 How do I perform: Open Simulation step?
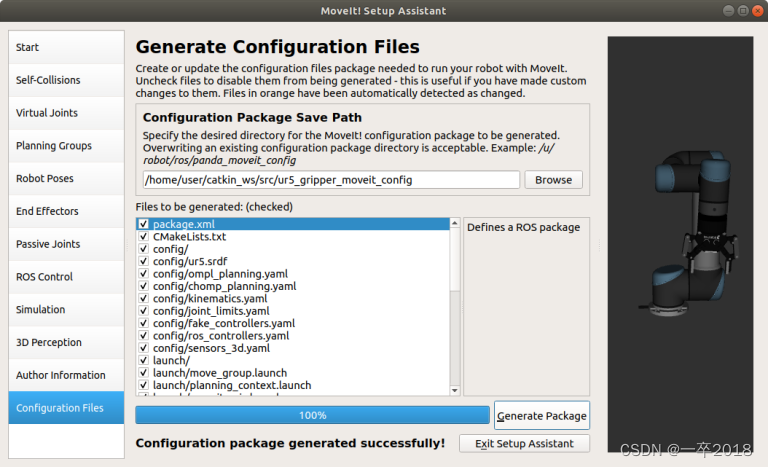click(66, 310)
